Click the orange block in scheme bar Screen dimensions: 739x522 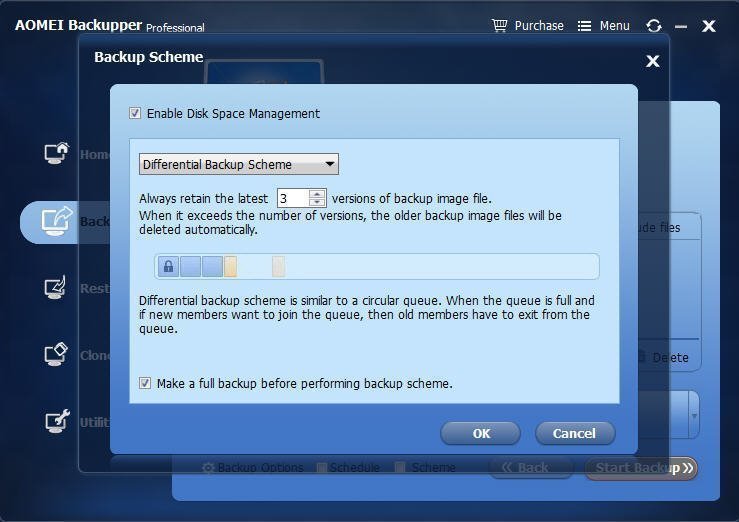pos(230,267)
